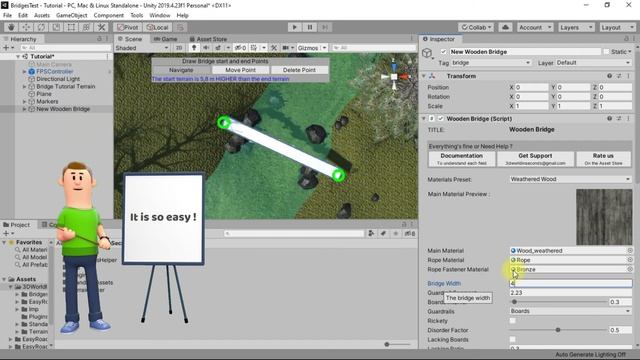Enable the Lacking Boards checkbox
The height and width of the screenshot is (360, 640).
pos(513,340)
